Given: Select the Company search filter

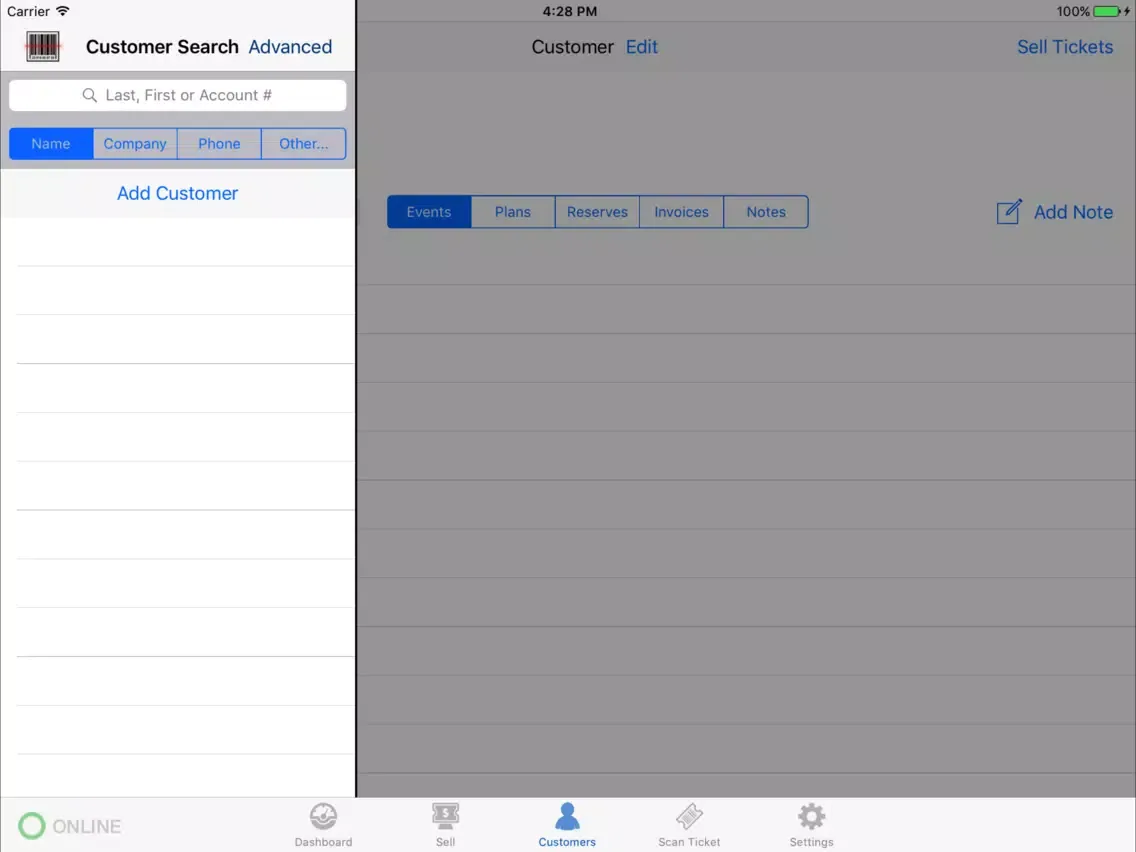Looking at the screenshot, I should [135, 143].
